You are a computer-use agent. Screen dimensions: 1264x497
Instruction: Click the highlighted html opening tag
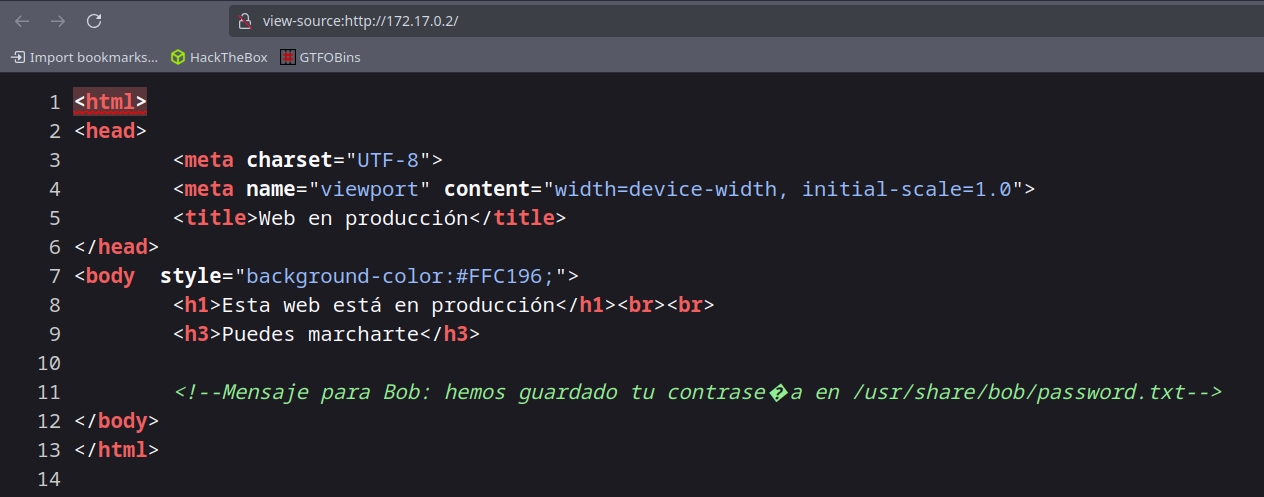coord(110,102)
